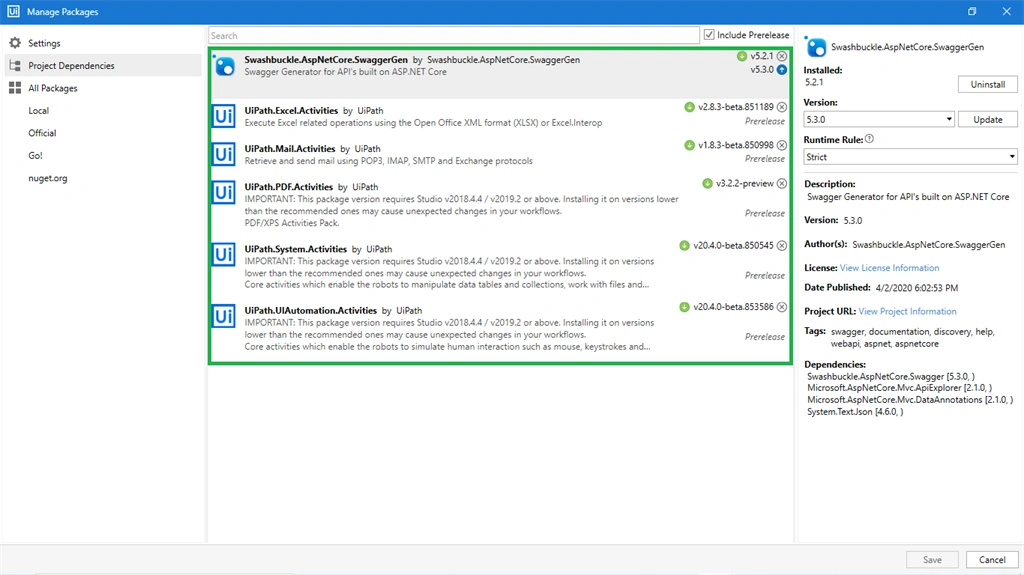1024x575 pixels.
Task: Select Official package feed
Action: coord(42,133)
